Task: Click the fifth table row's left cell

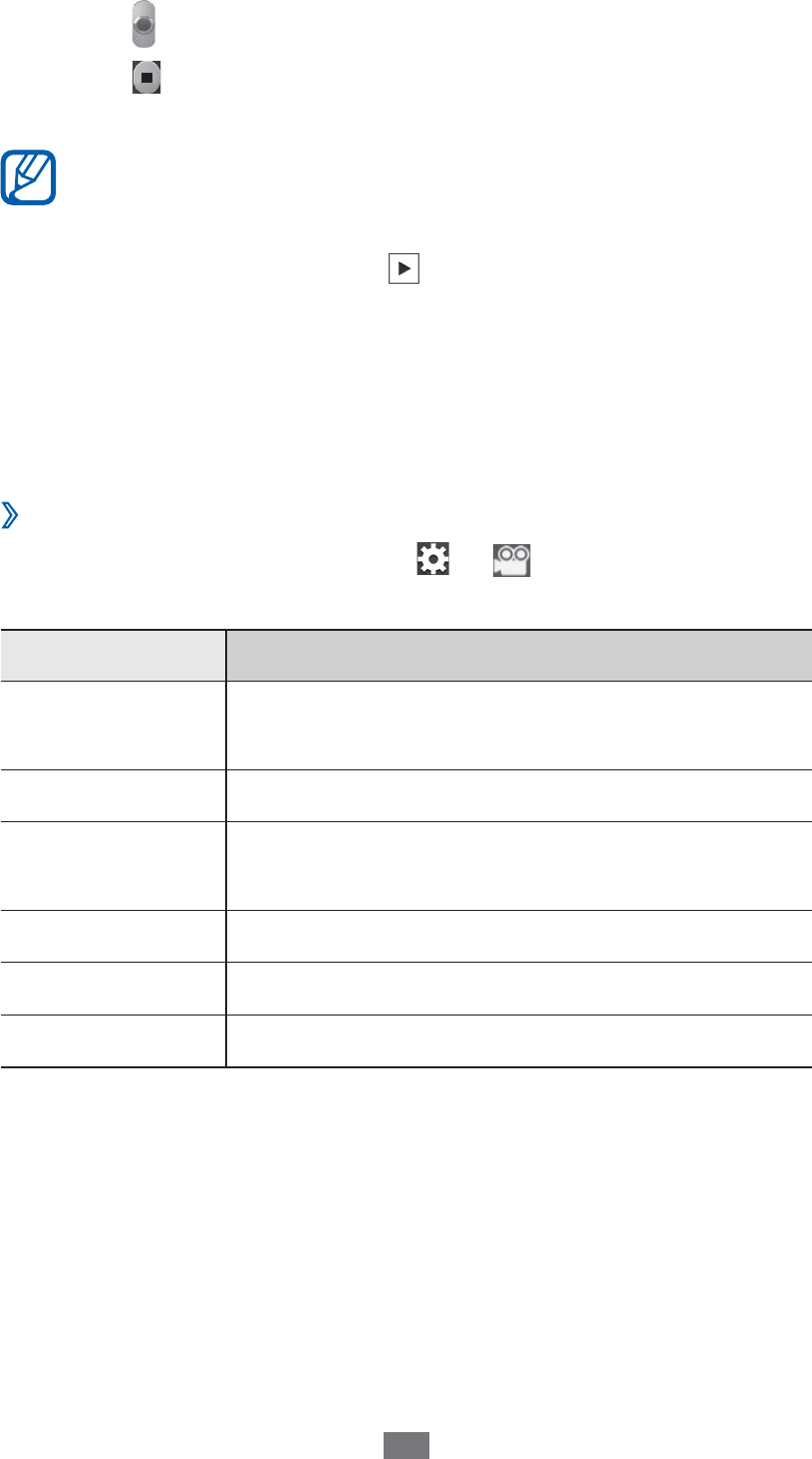Action: pos(113,989)
